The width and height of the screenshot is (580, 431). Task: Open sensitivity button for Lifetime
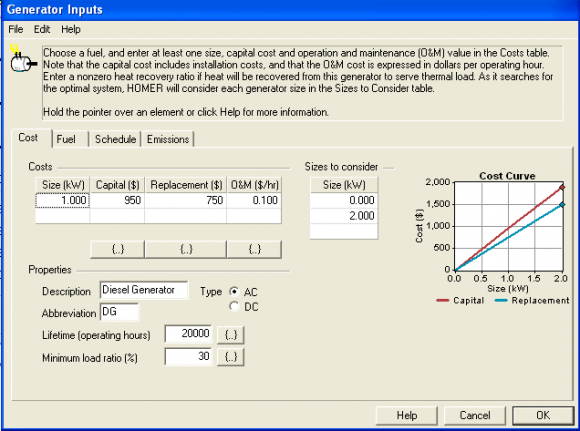tap(230, 335)
